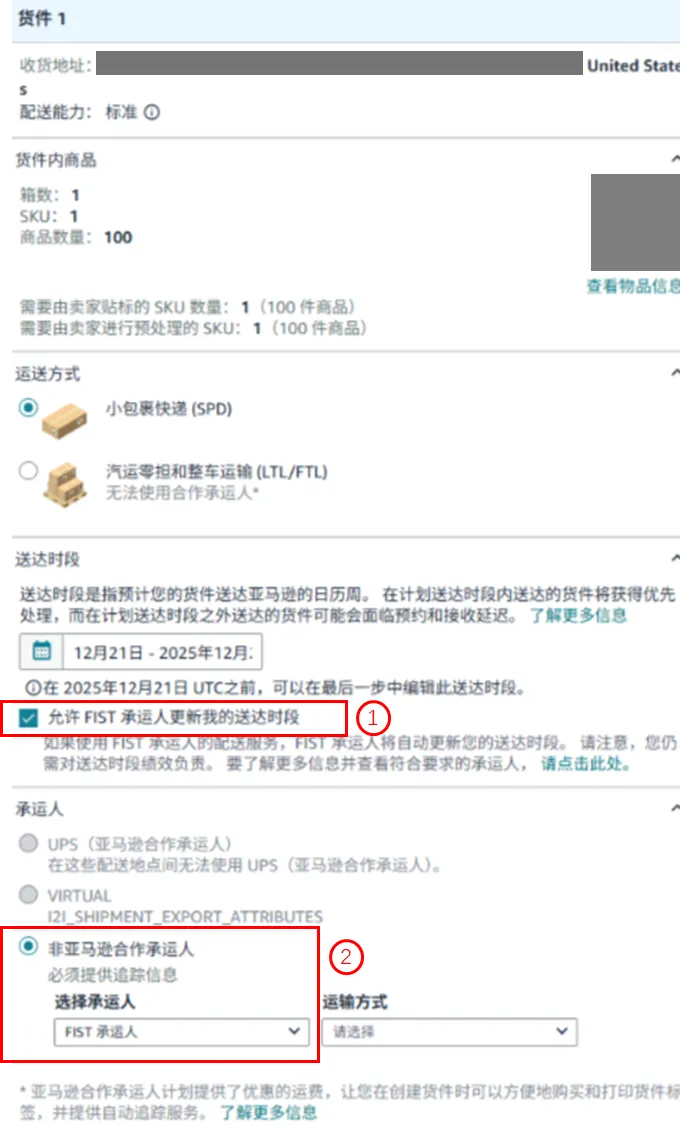The width and height of the screenshot is (680, 1125).
Task: Collapse the 承运人 section chevron
Action: [674, 809]
